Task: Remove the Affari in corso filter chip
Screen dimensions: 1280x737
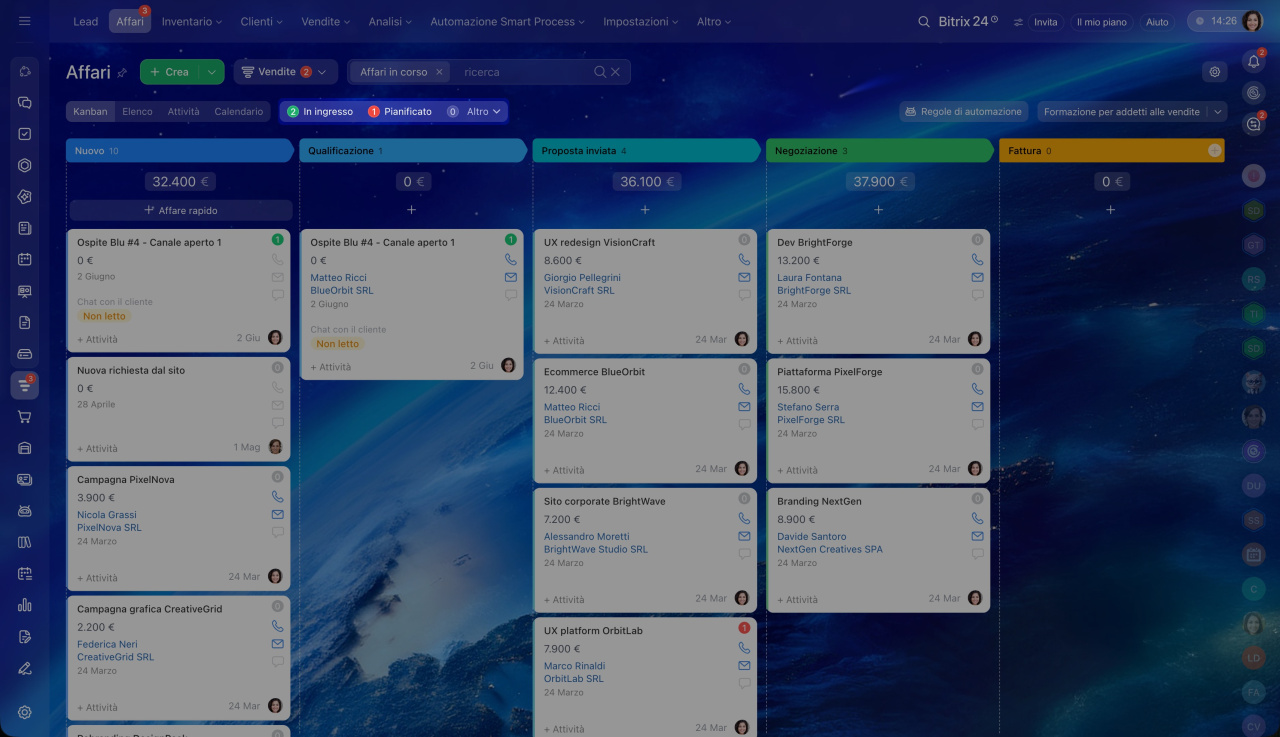Action: [439, 72]
